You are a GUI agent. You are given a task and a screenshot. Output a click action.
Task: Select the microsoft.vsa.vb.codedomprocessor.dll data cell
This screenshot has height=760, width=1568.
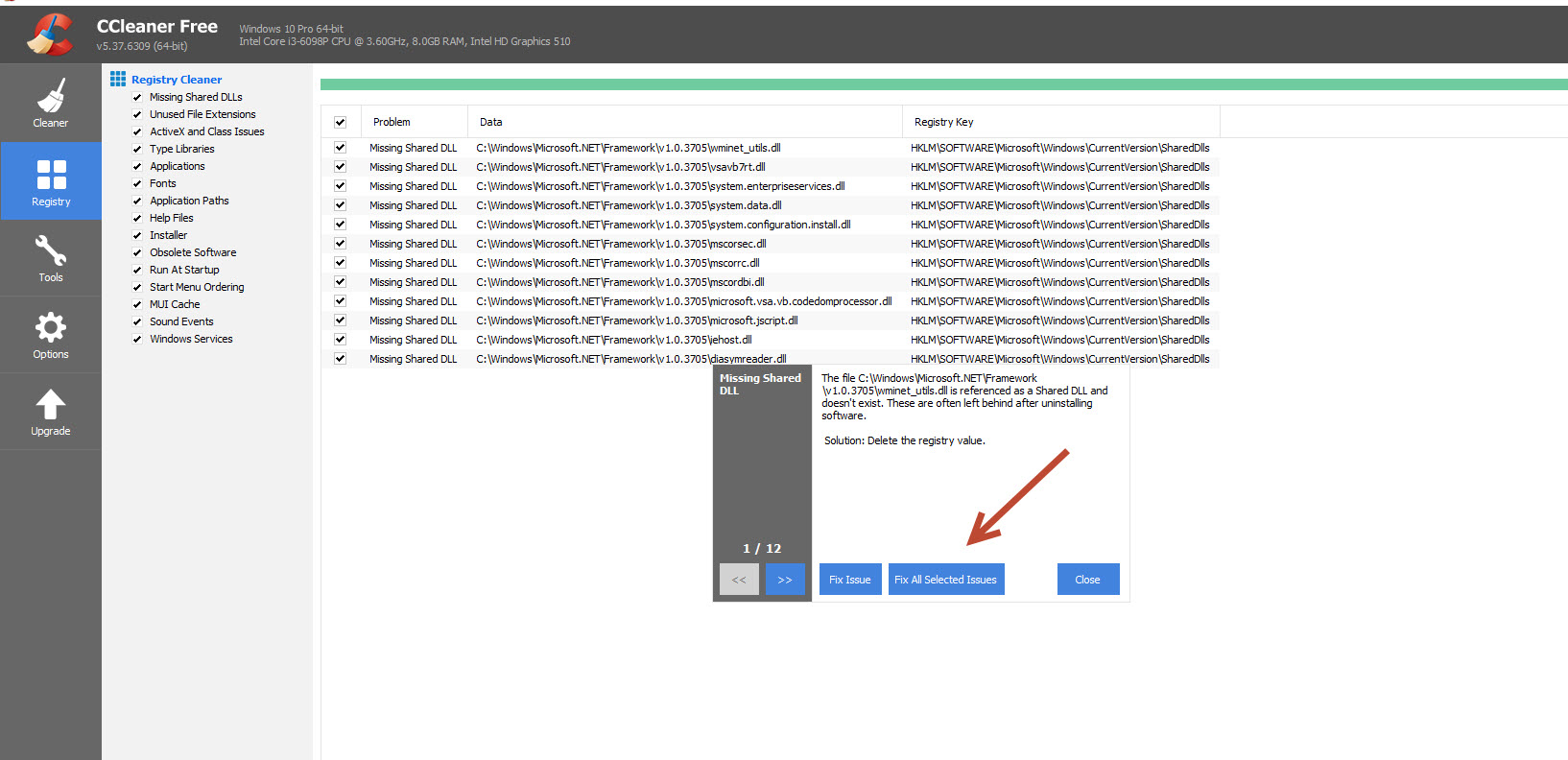(x=684, y=301)
